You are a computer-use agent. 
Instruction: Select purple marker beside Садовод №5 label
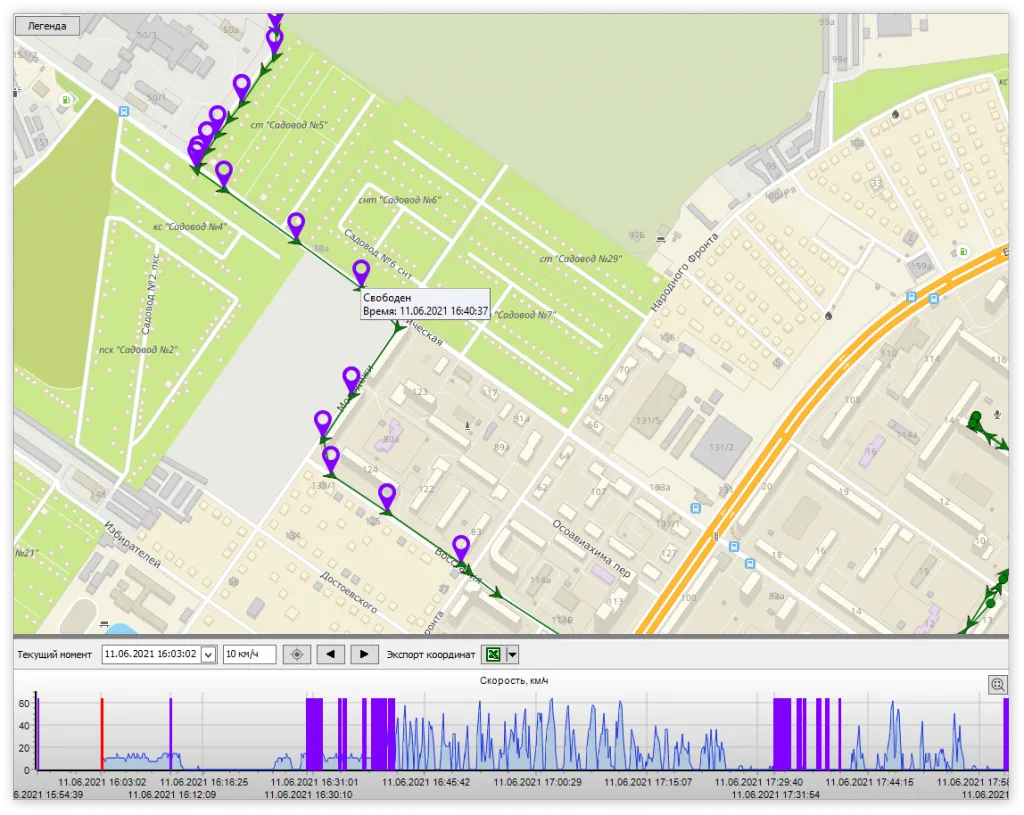[242, 88]
